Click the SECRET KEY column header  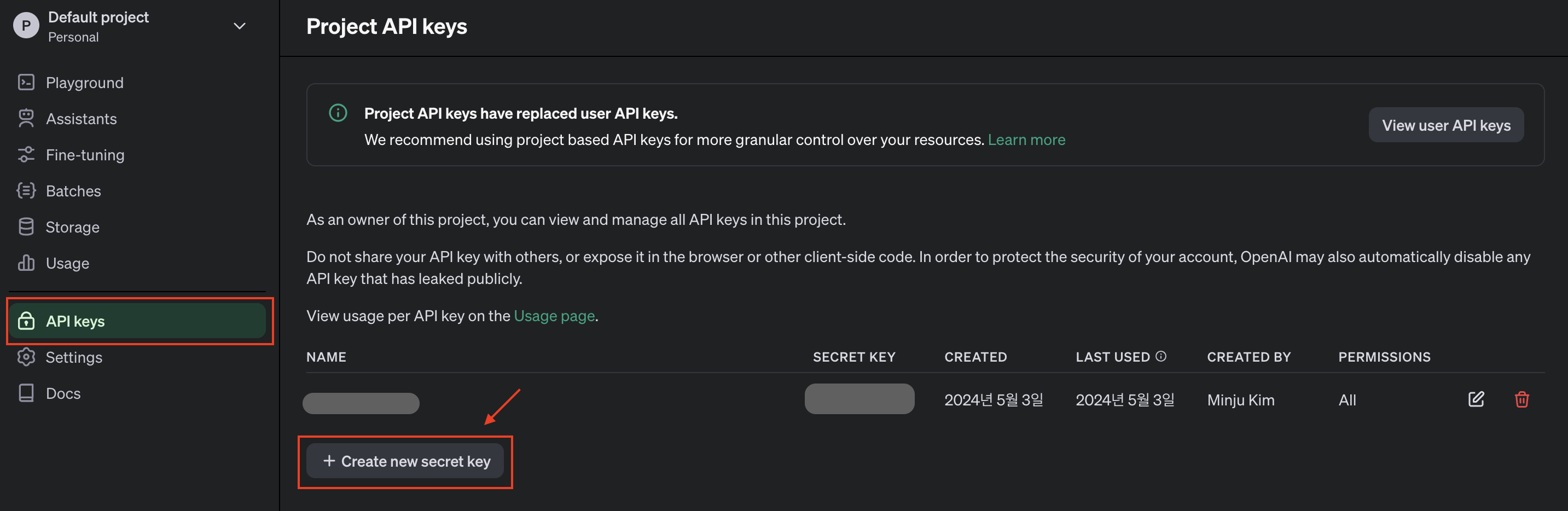[x=854, y=357]
